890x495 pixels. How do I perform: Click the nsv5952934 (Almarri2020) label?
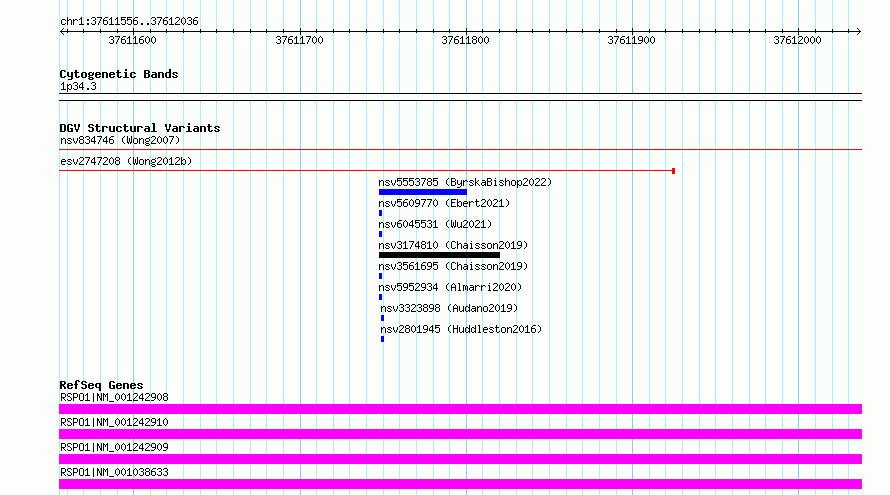click(x=450, y=287)
